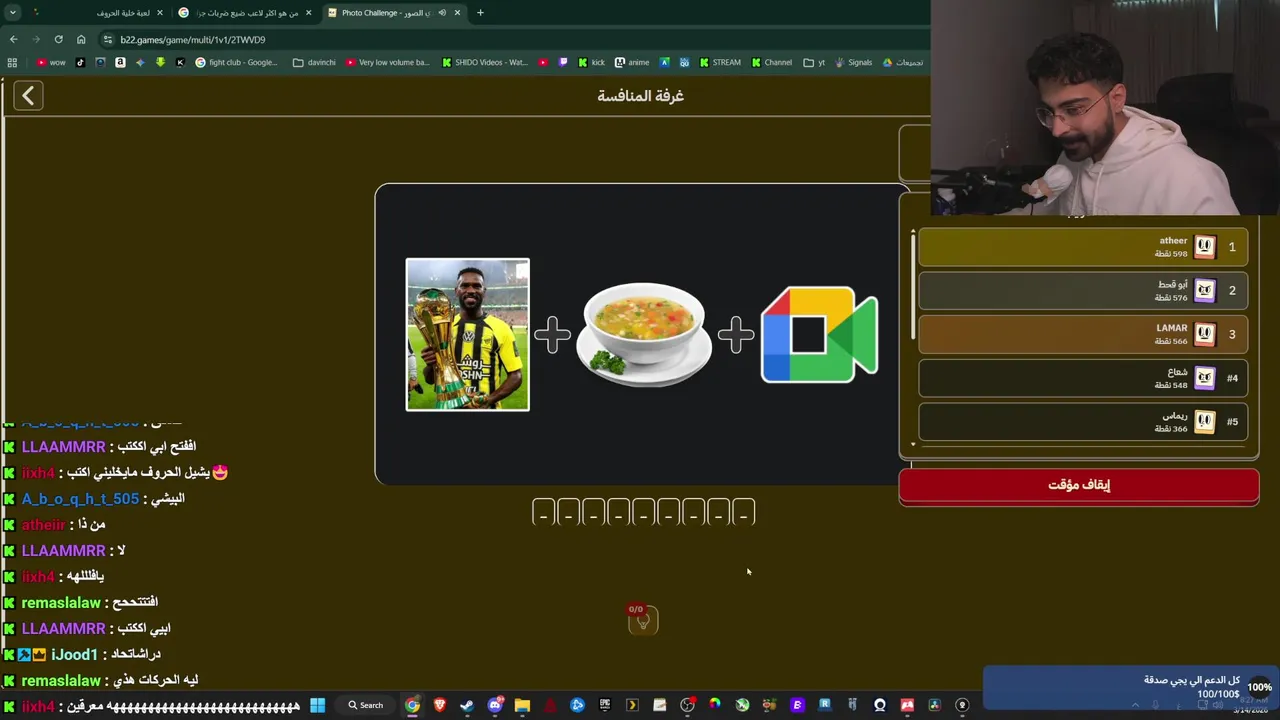Screen dimensions: 1280x720
Task: Click the footballer with trophy photo
Action: coord(468,334)
